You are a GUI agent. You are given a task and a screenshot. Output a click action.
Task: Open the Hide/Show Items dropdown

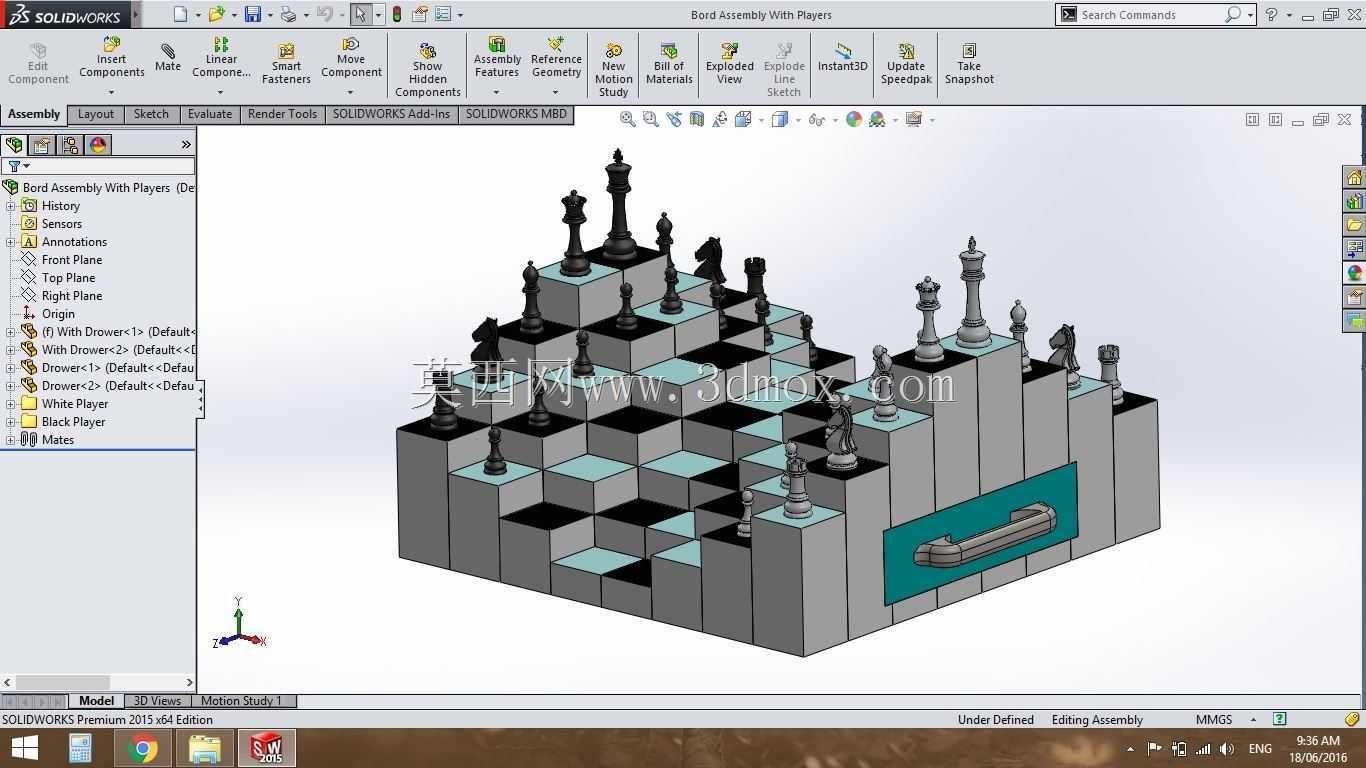click(x=834, y=120)
